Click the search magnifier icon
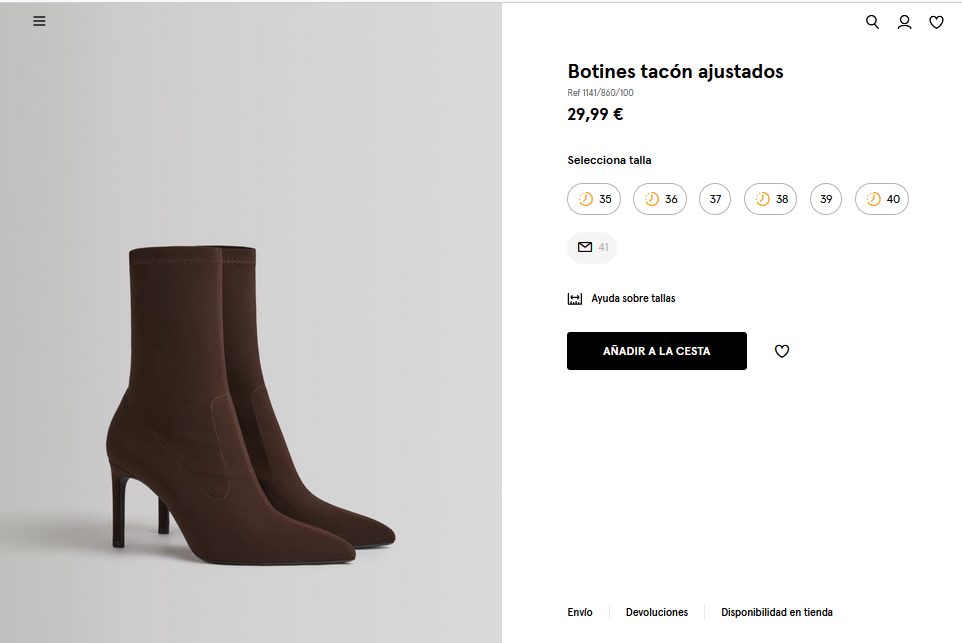This screenshot has width=962, height=643. 872,22
